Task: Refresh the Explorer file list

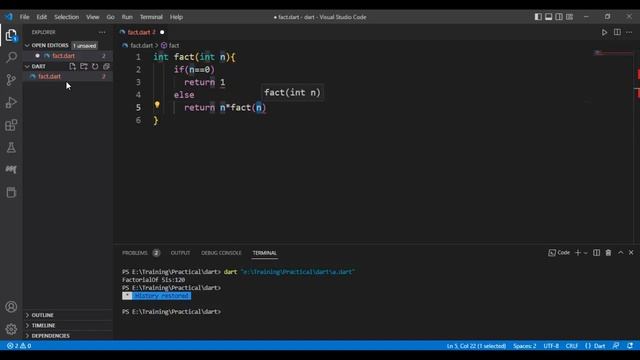Action: click(95, 66)
